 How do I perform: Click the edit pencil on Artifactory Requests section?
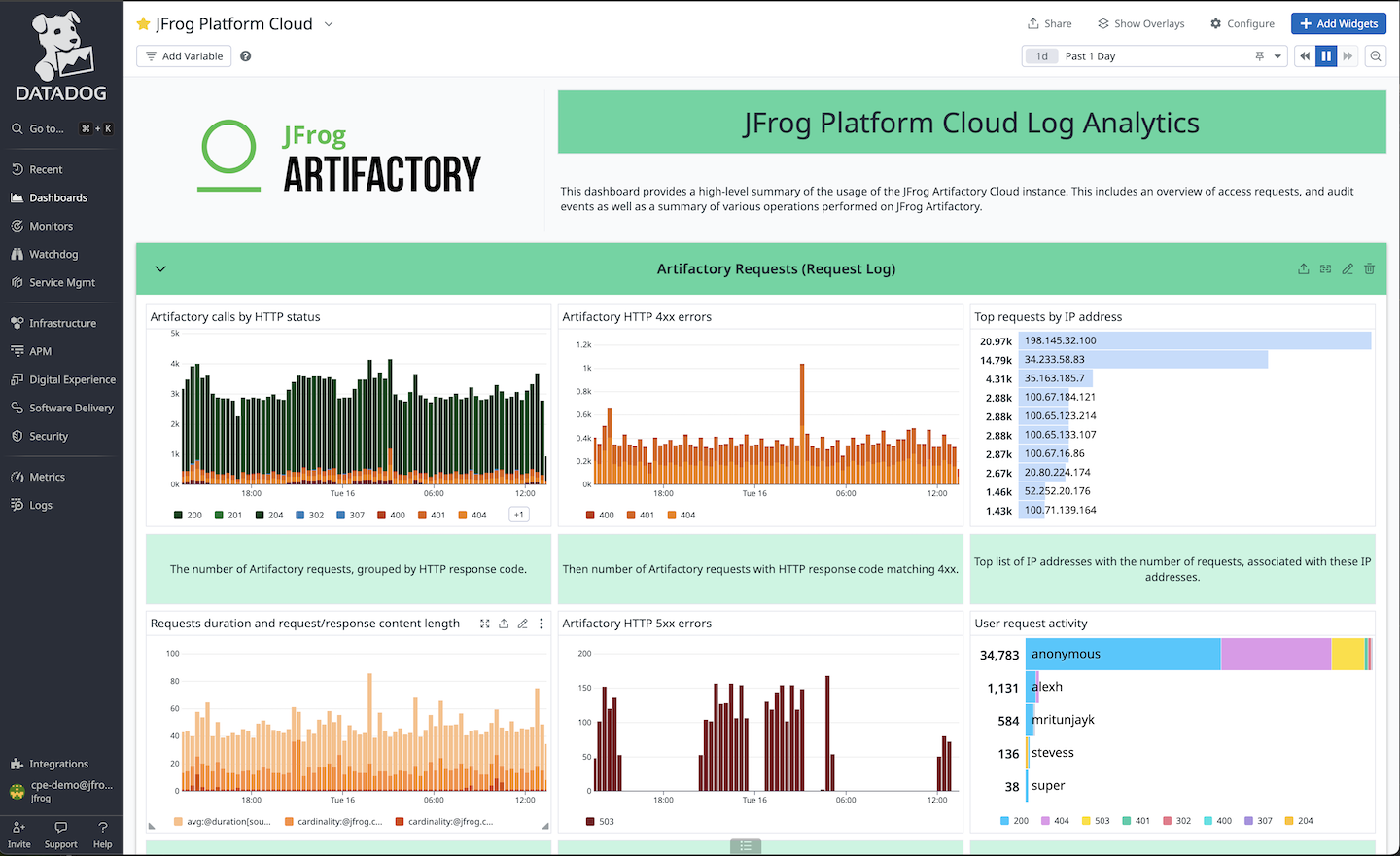1347,268
